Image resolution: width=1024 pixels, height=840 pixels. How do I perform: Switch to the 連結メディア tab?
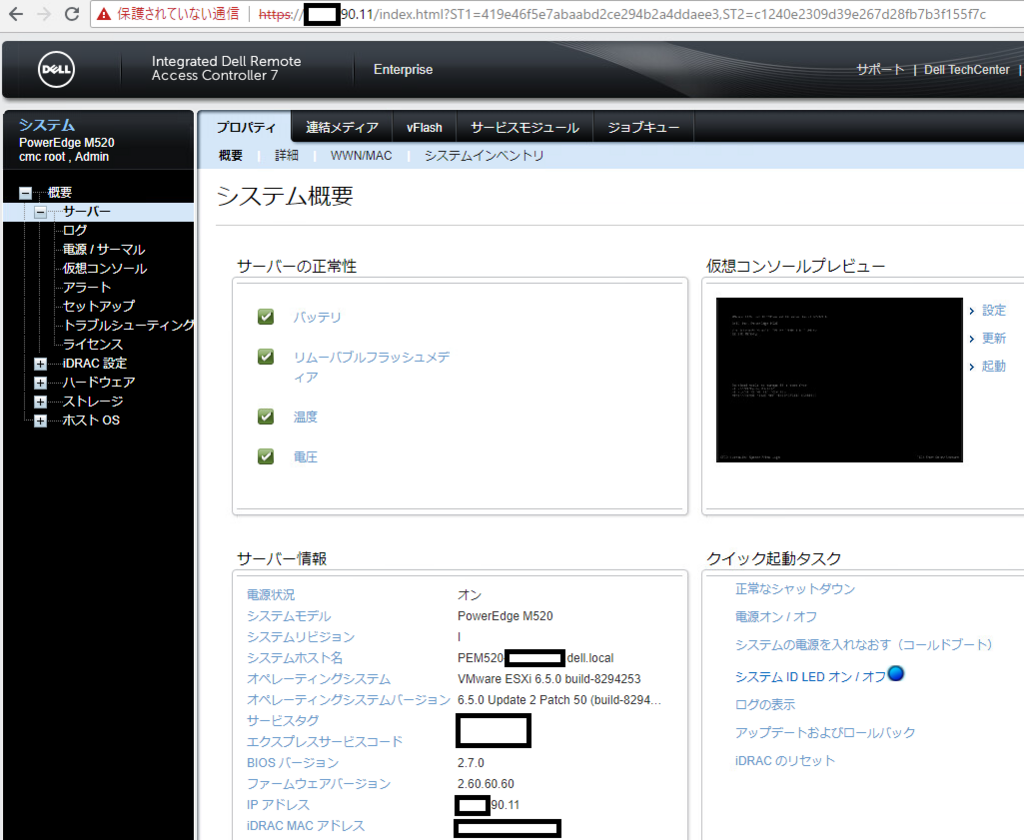pos(342,127)
